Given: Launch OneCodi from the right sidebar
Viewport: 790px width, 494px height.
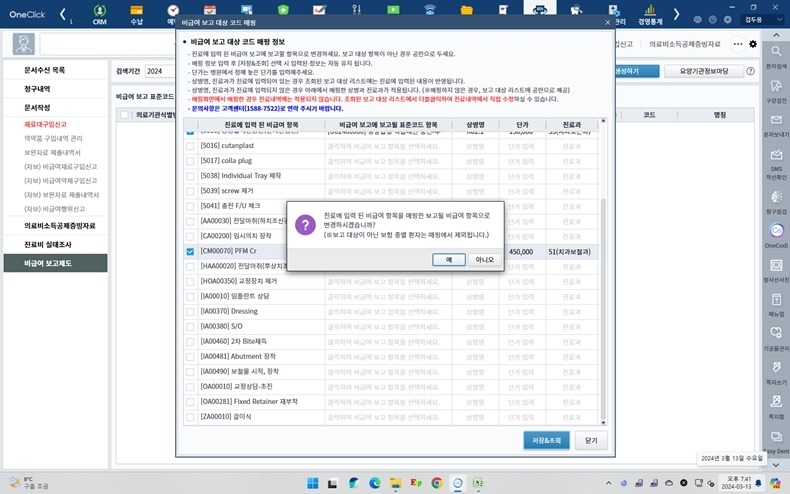Looking at the screenshot, I should pos(776,232).
